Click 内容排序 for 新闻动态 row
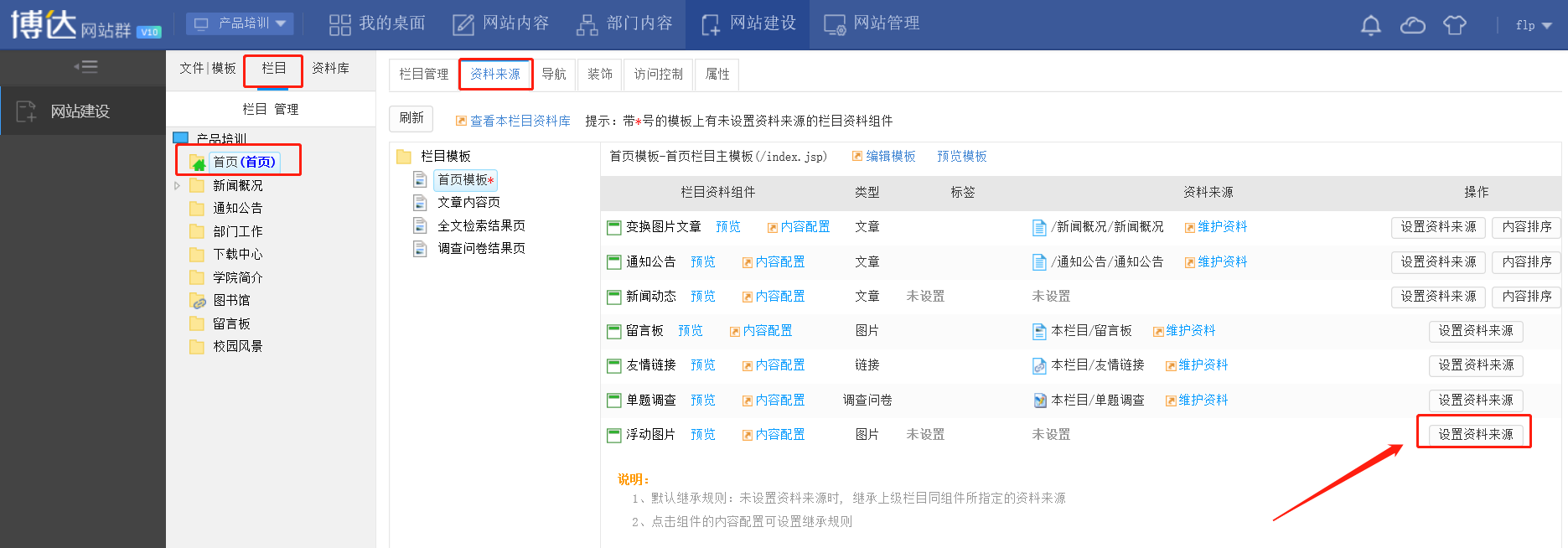This screenshot has height=548, width=1568. coord(1526,297)
